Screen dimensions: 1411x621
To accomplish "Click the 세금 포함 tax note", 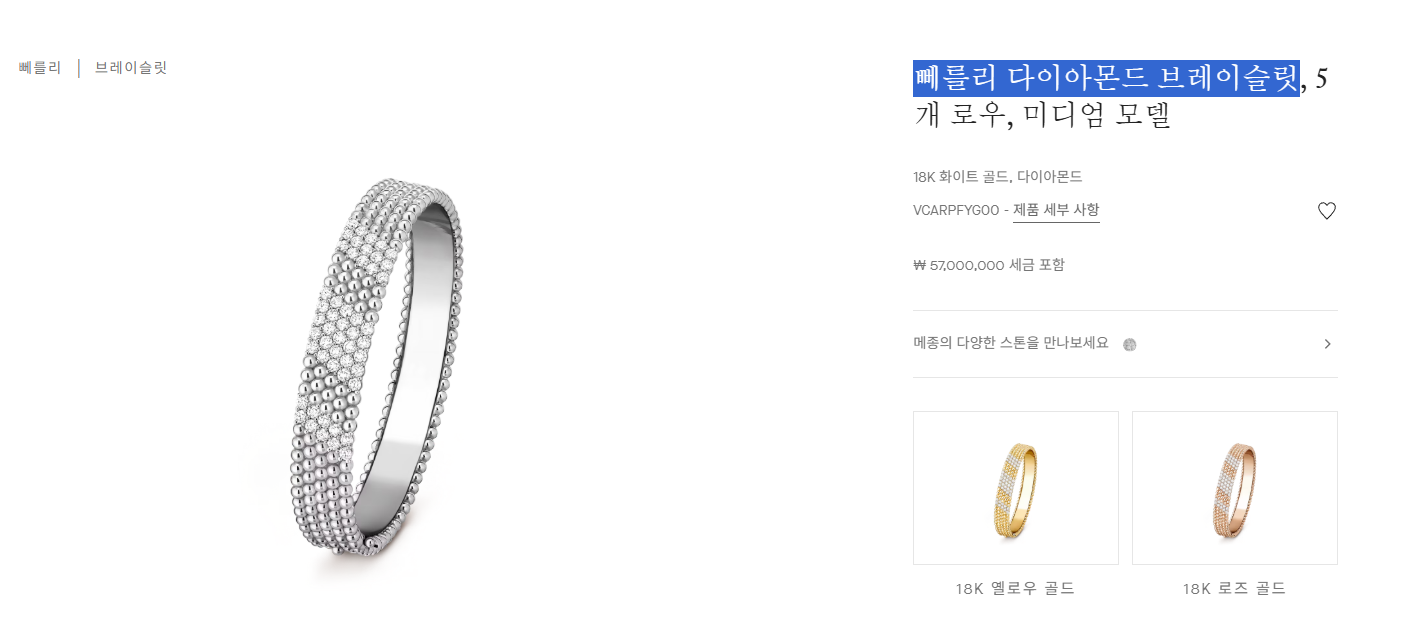I will (1037, 265).
